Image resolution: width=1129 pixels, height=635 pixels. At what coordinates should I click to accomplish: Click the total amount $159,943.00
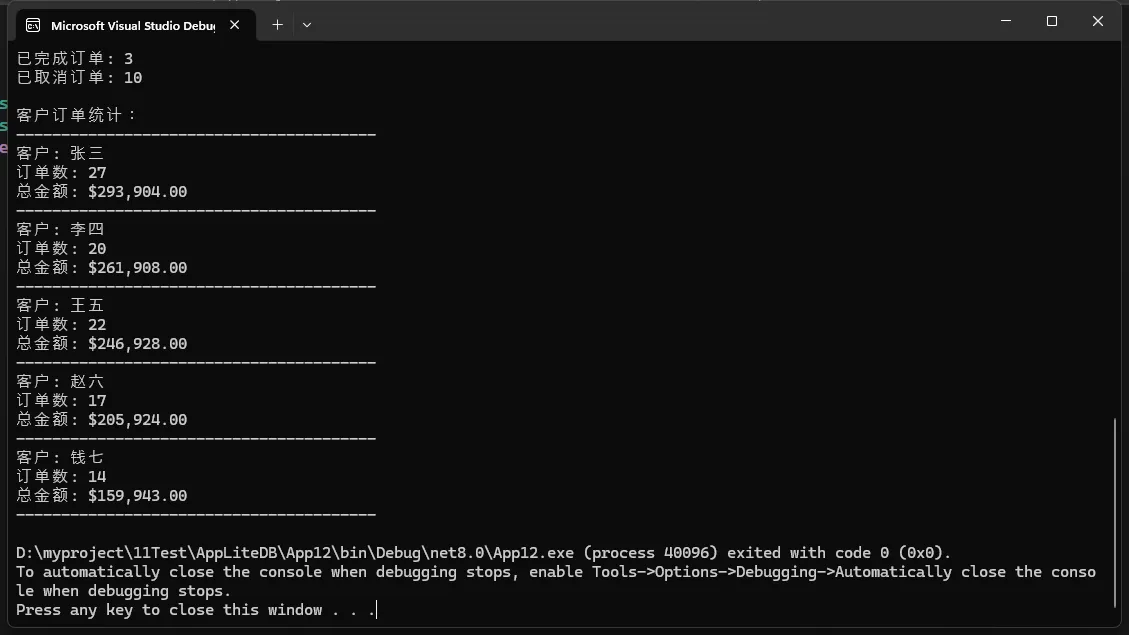tap(137, 496)
